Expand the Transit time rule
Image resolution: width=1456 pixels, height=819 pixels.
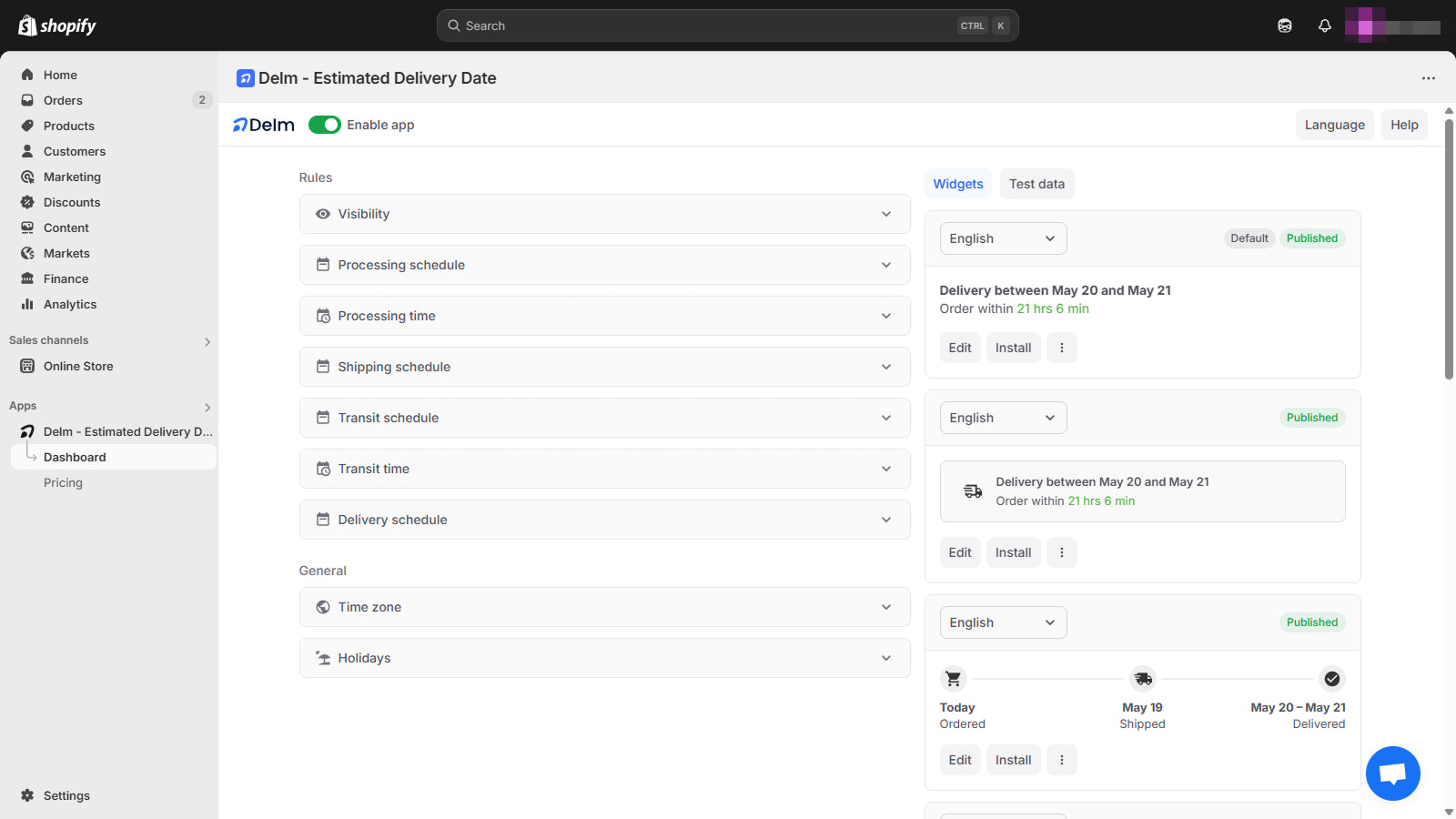click(x=604, y=469)
